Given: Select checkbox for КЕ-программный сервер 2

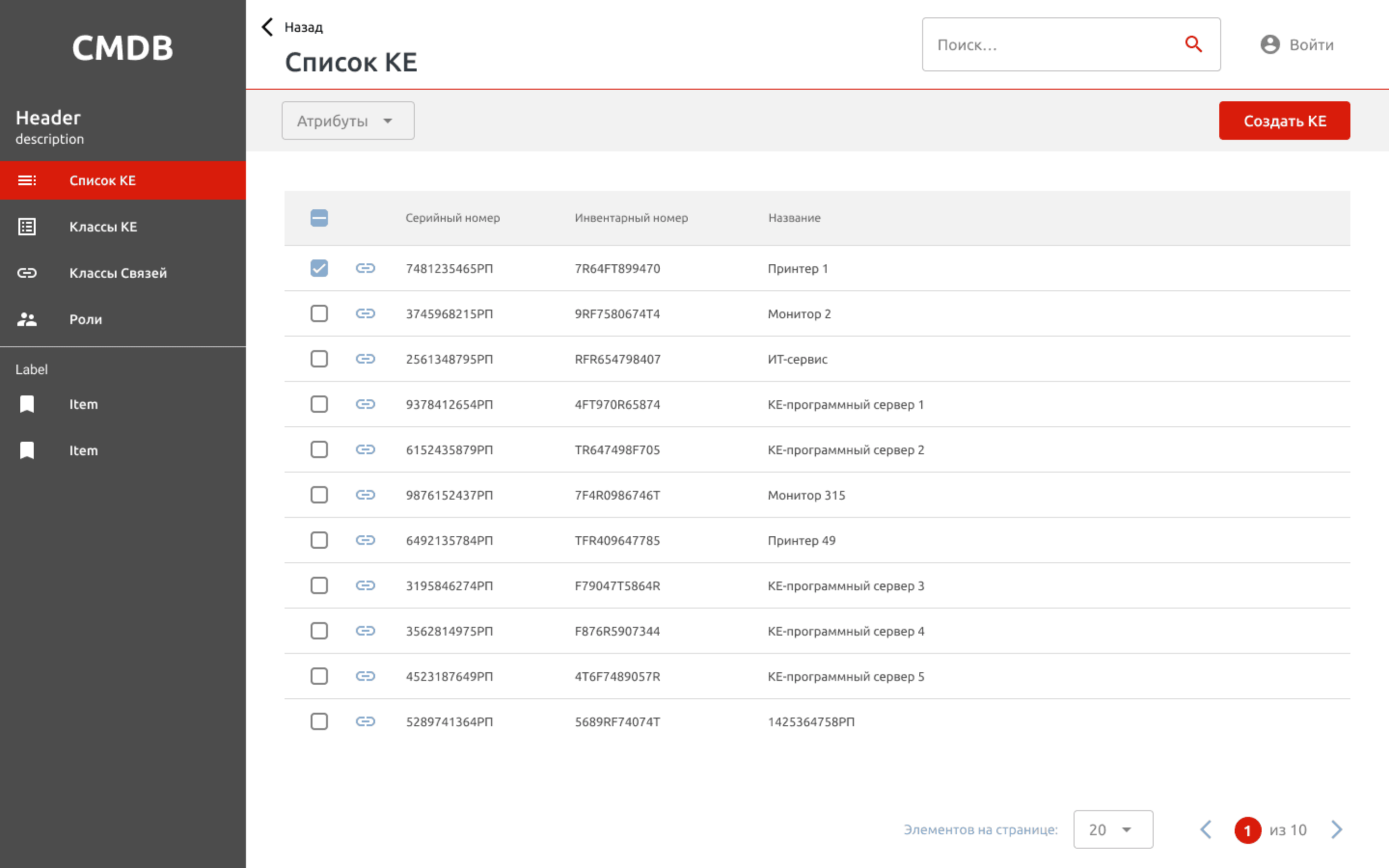Looking at the screenshot, I should [x=319, y=449].
